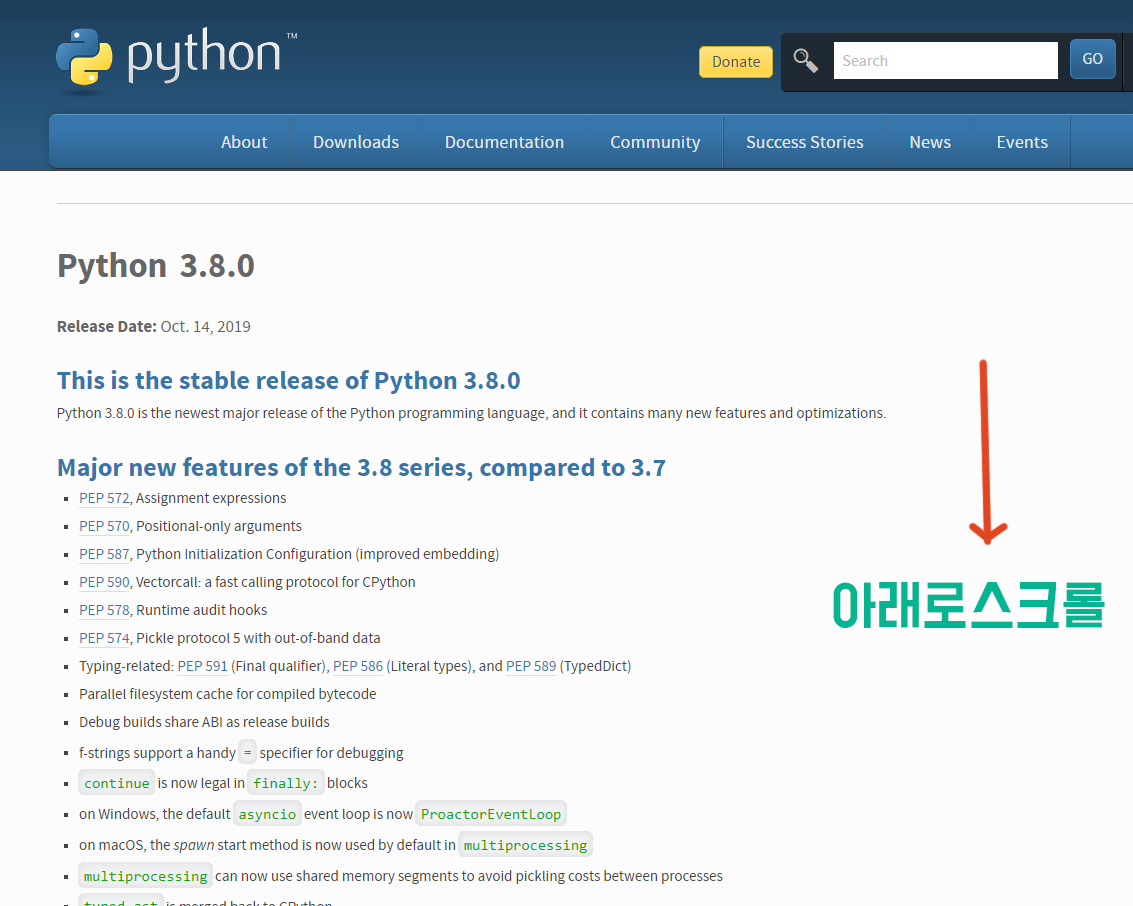Screen dimensions: 1133x906
Task: Open PEP 591 Final qualifier link
Action: pyautogui.click(x=202, y=666)
